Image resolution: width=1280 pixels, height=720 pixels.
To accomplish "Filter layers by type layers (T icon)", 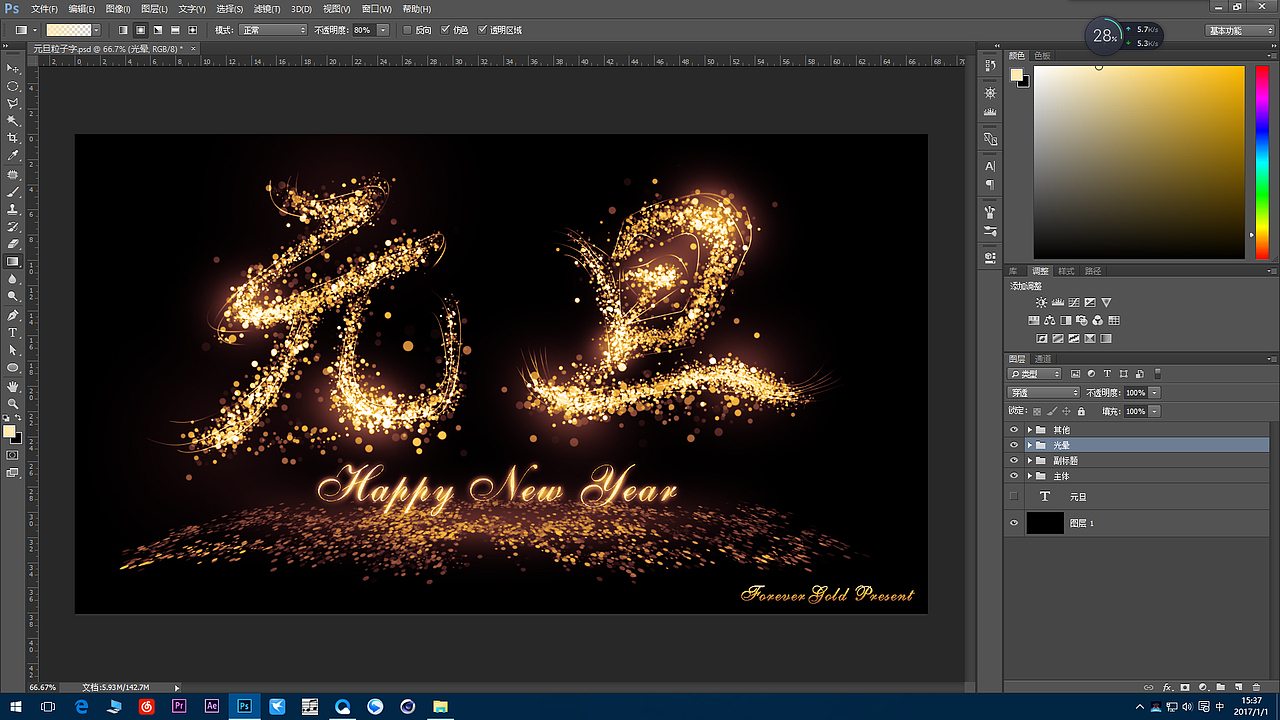I will click(1107, 374).
